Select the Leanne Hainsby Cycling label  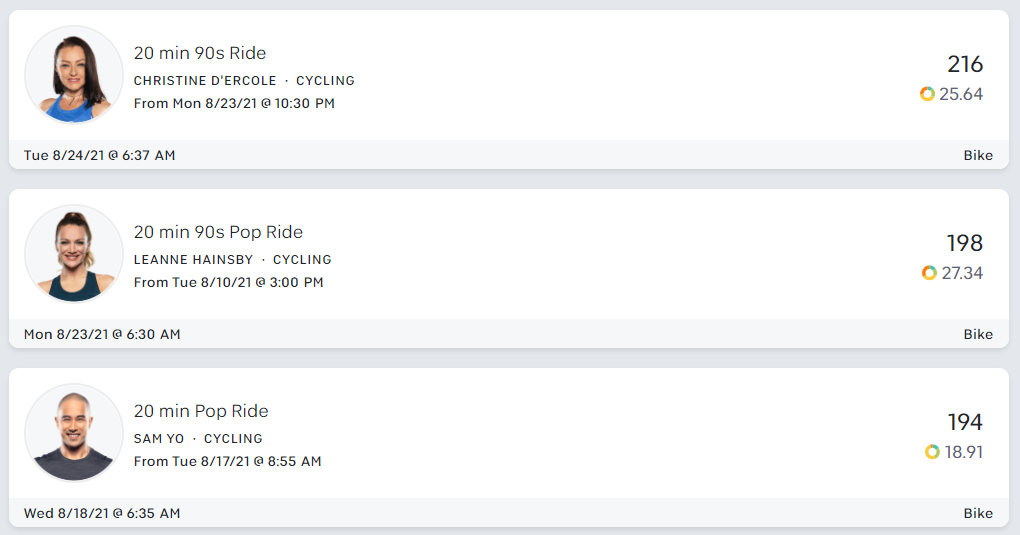[x=232, y=260]
